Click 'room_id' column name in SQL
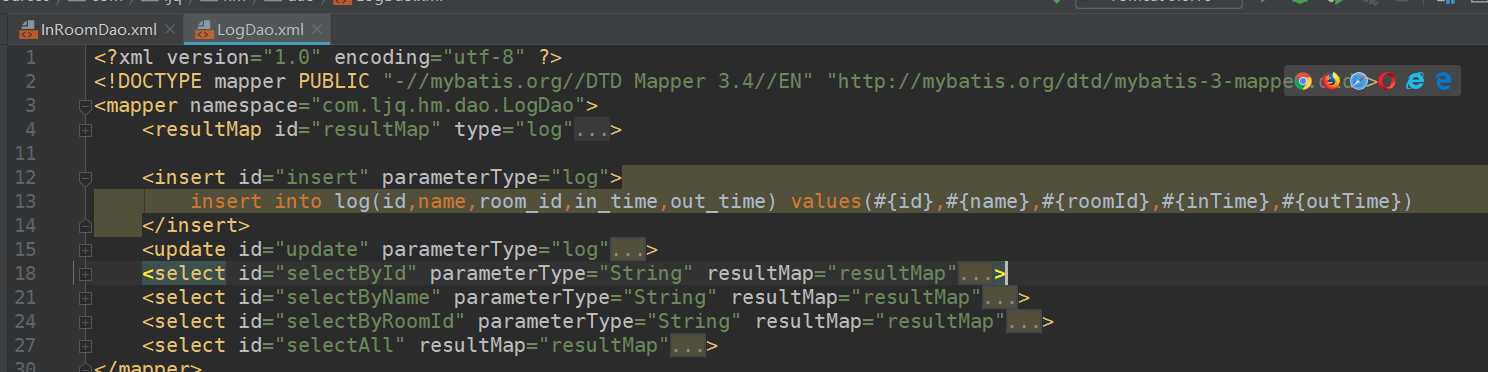This screenshot has height=372, width=1488. click(520, 202)
